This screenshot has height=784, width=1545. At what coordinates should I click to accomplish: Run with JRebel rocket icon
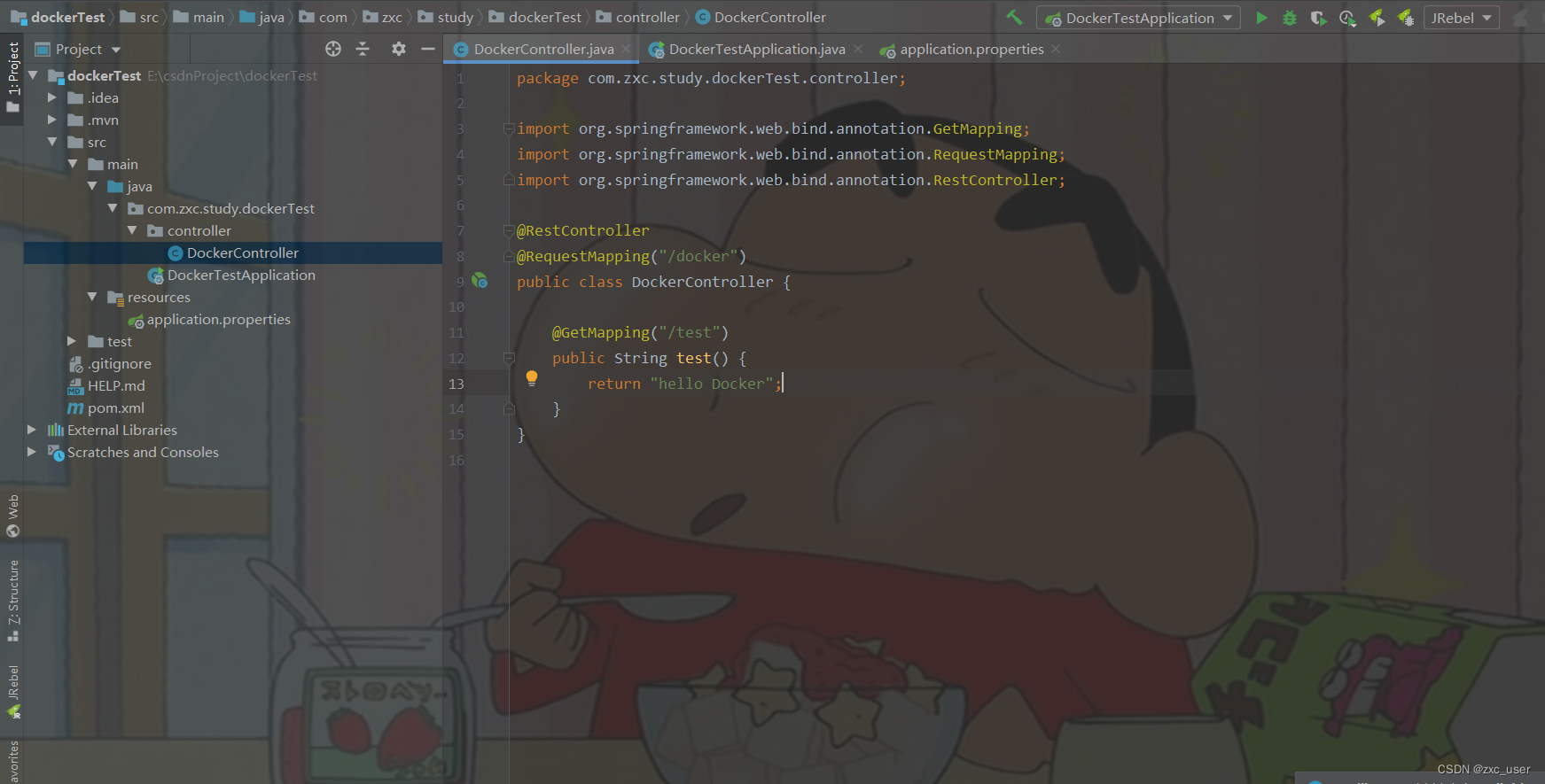(x=1377, y=18)
